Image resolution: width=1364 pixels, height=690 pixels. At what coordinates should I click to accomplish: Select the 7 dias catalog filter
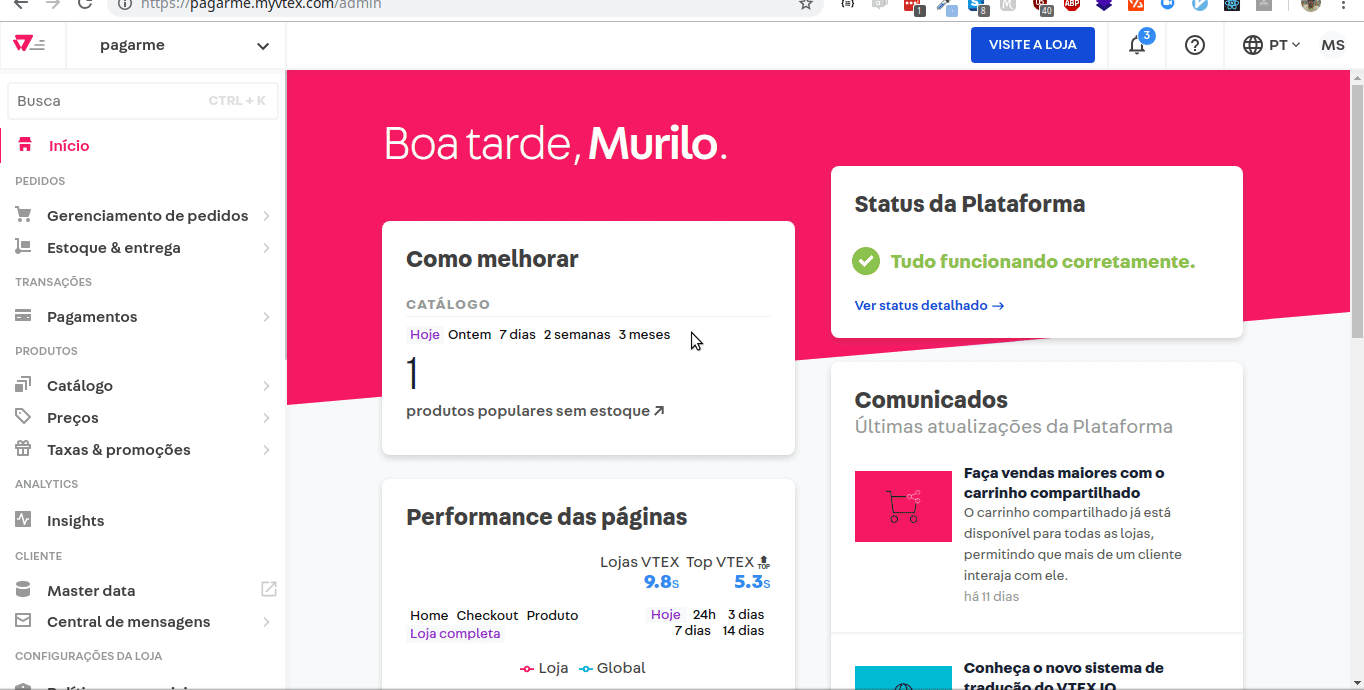pyautogui.click(x=517, y=335)
